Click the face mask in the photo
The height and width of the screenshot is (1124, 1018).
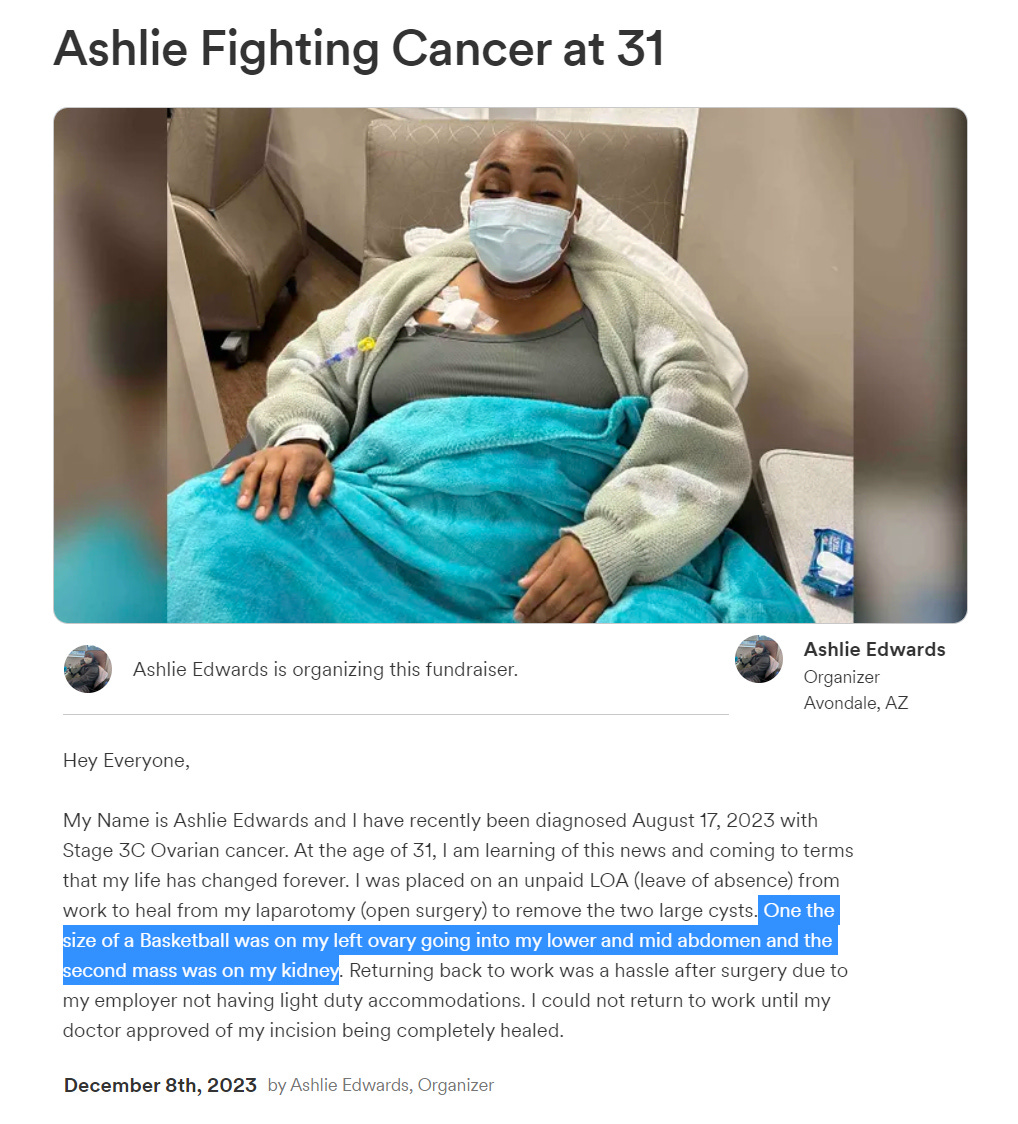(x=520, y=240)
